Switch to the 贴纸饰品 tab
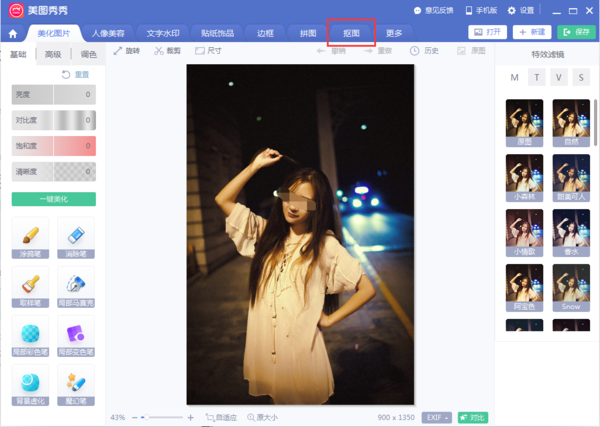 217,33
